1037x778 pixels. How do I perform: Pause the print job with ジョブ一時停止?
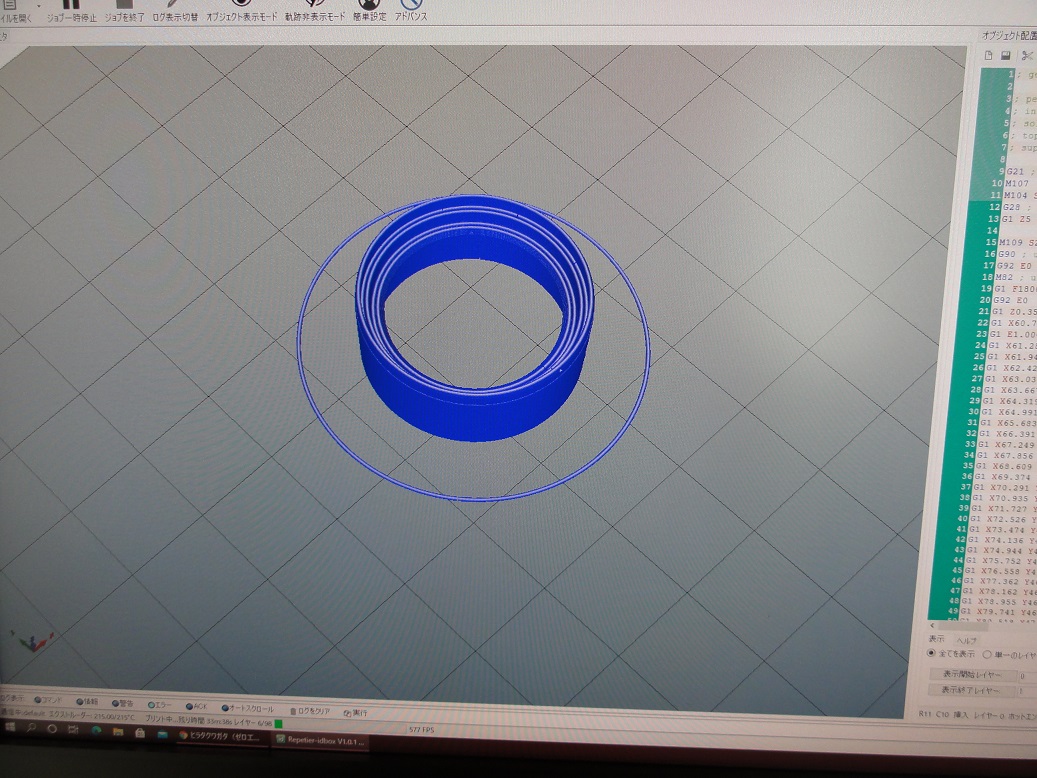click(x=71, y=12)
